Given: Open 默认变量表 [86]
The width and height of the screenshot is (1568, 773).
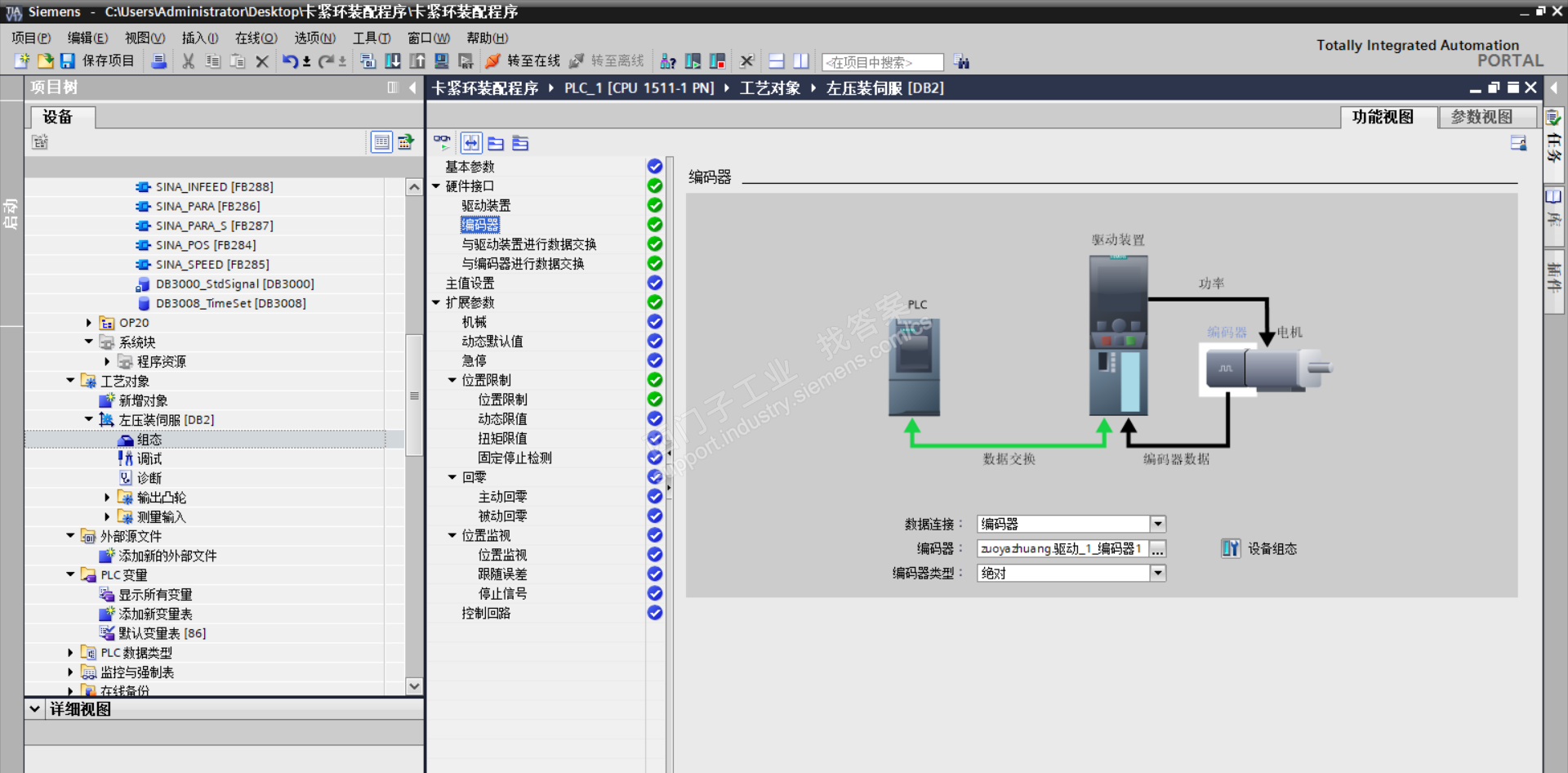Looking at the screenshot, I should pos(163,633).
